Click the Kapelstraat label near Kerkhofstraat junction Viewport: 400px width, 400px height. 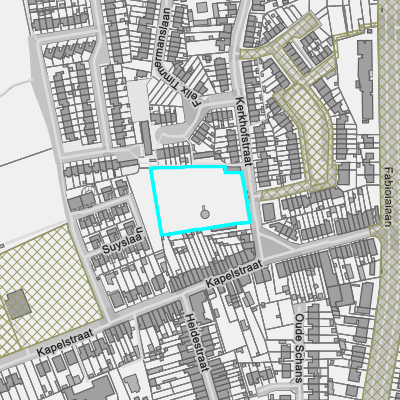point(234,274)
